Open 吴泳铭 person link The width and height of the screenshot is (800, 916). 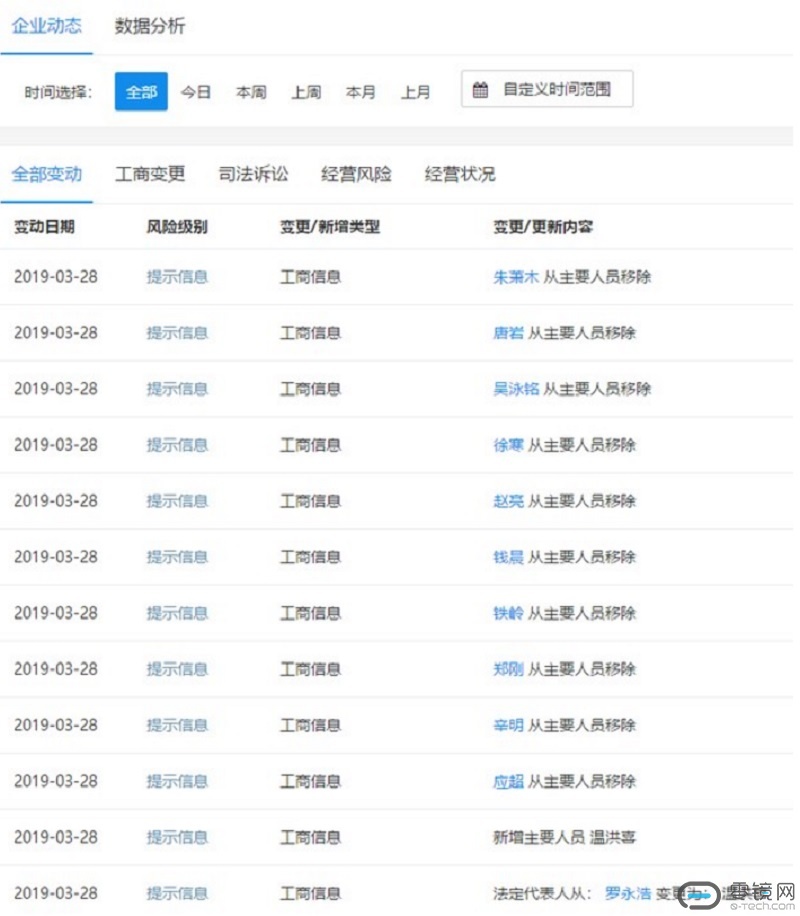click(516, 389)
